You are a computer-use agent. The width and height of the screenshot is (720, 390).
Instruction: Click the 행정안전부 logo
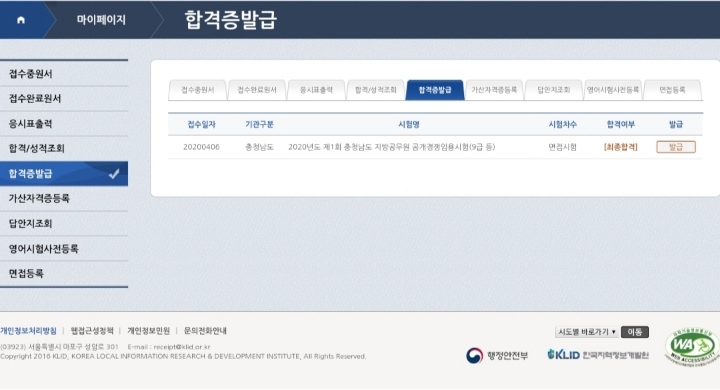tap(497, 355)
